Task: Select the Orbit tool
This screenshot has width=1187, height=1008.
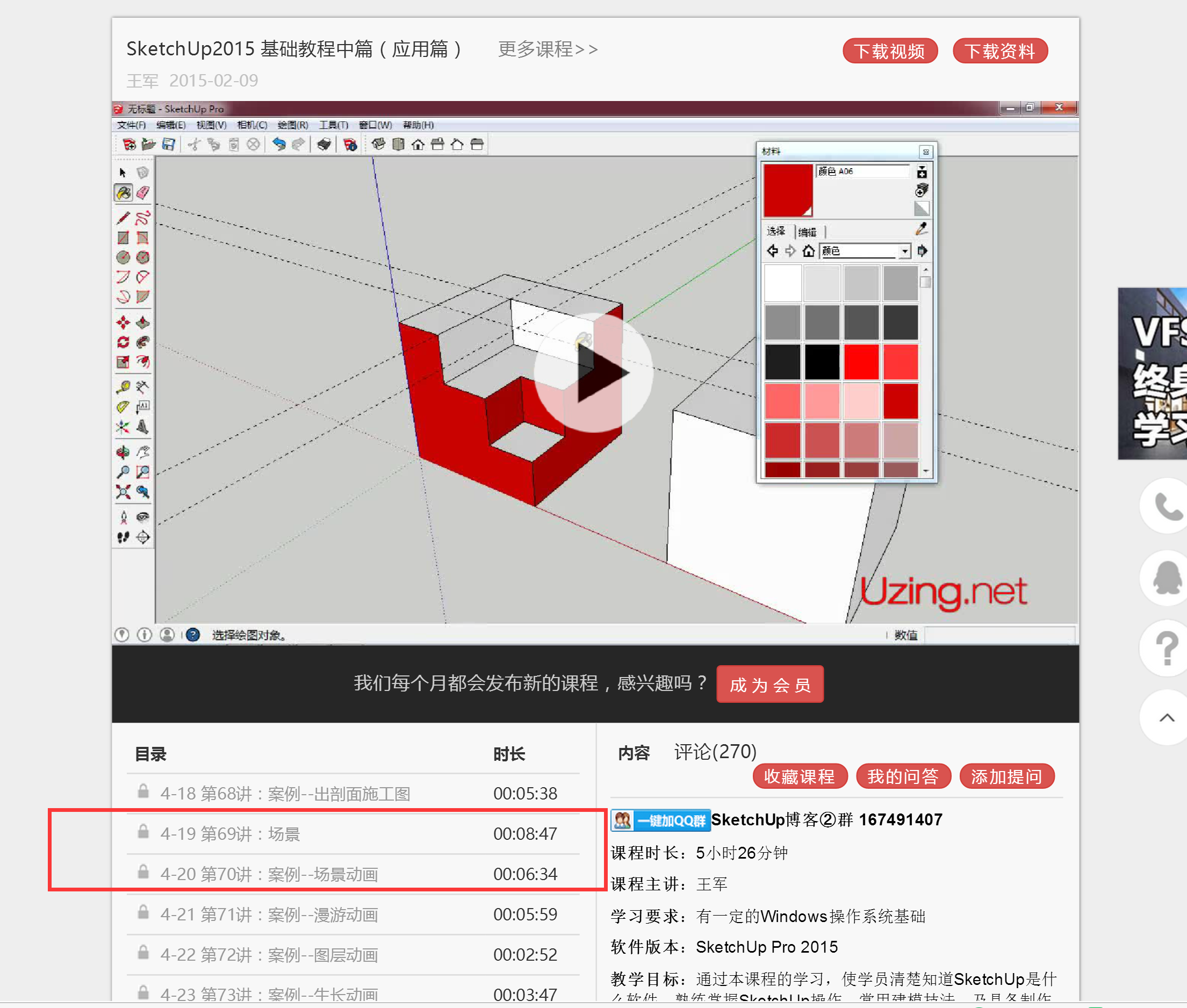Action: tap(123, 452)
